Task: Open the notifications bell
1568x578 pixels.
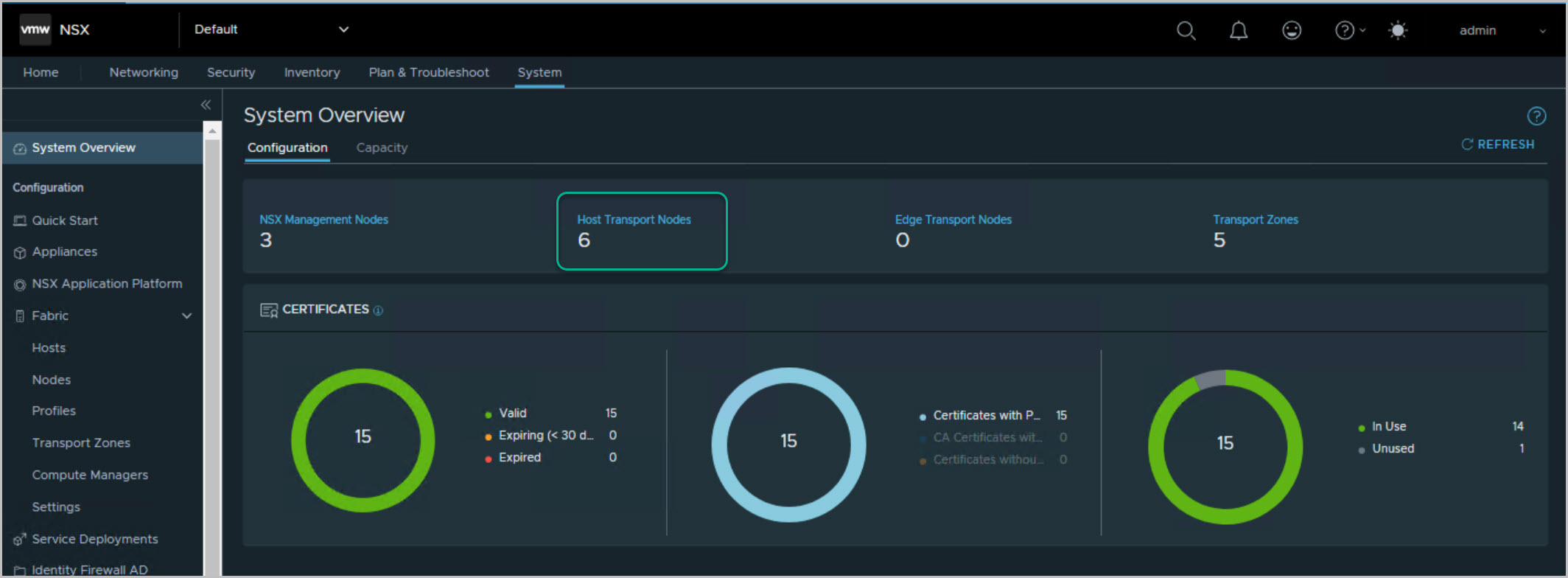Action: (x=1239, y=30)
